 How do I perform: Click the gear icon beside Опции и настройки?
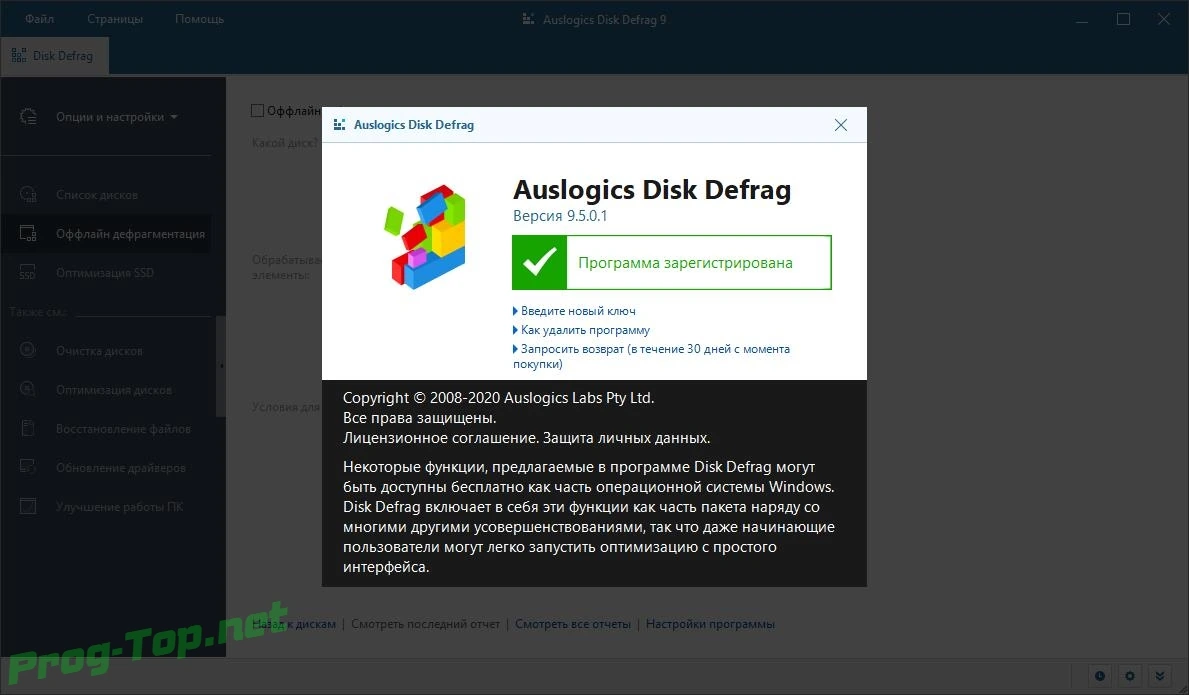pos(28,117)
